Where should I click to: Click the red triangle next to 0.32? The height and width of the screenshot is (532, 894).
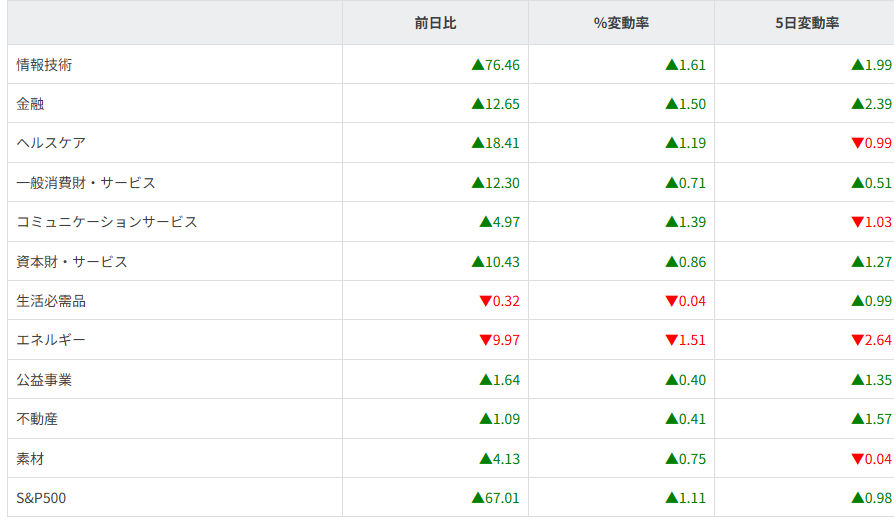pyautogui.click(x=485, y=301)
